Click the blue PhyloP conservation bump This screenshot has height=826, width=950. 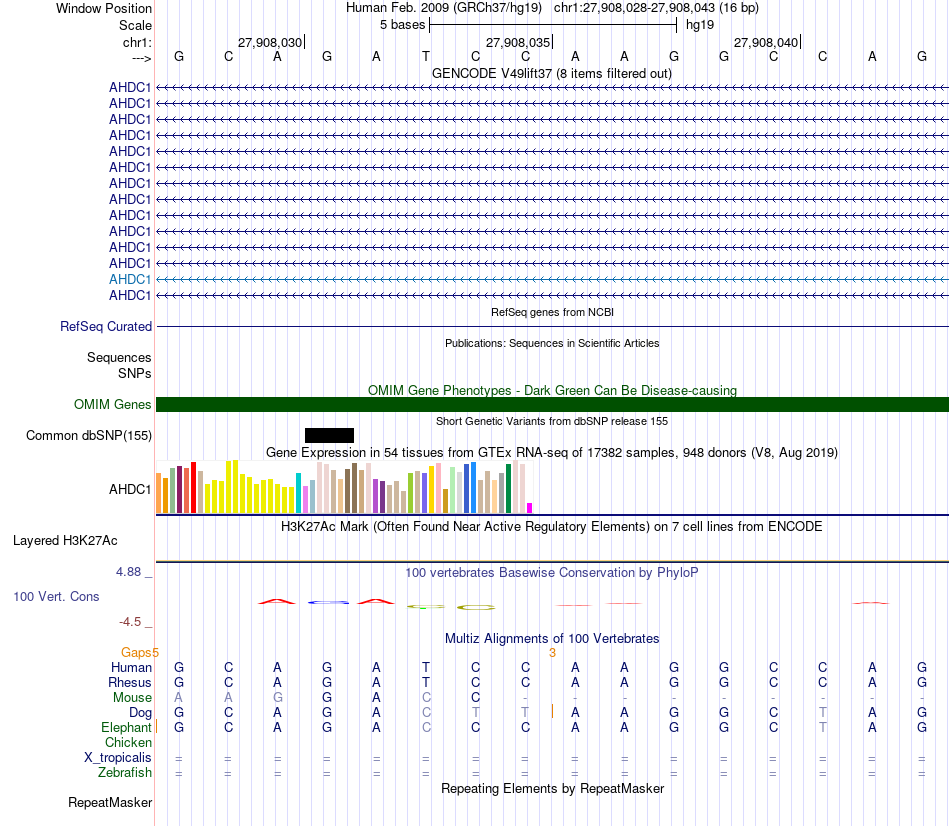(328, 602)
